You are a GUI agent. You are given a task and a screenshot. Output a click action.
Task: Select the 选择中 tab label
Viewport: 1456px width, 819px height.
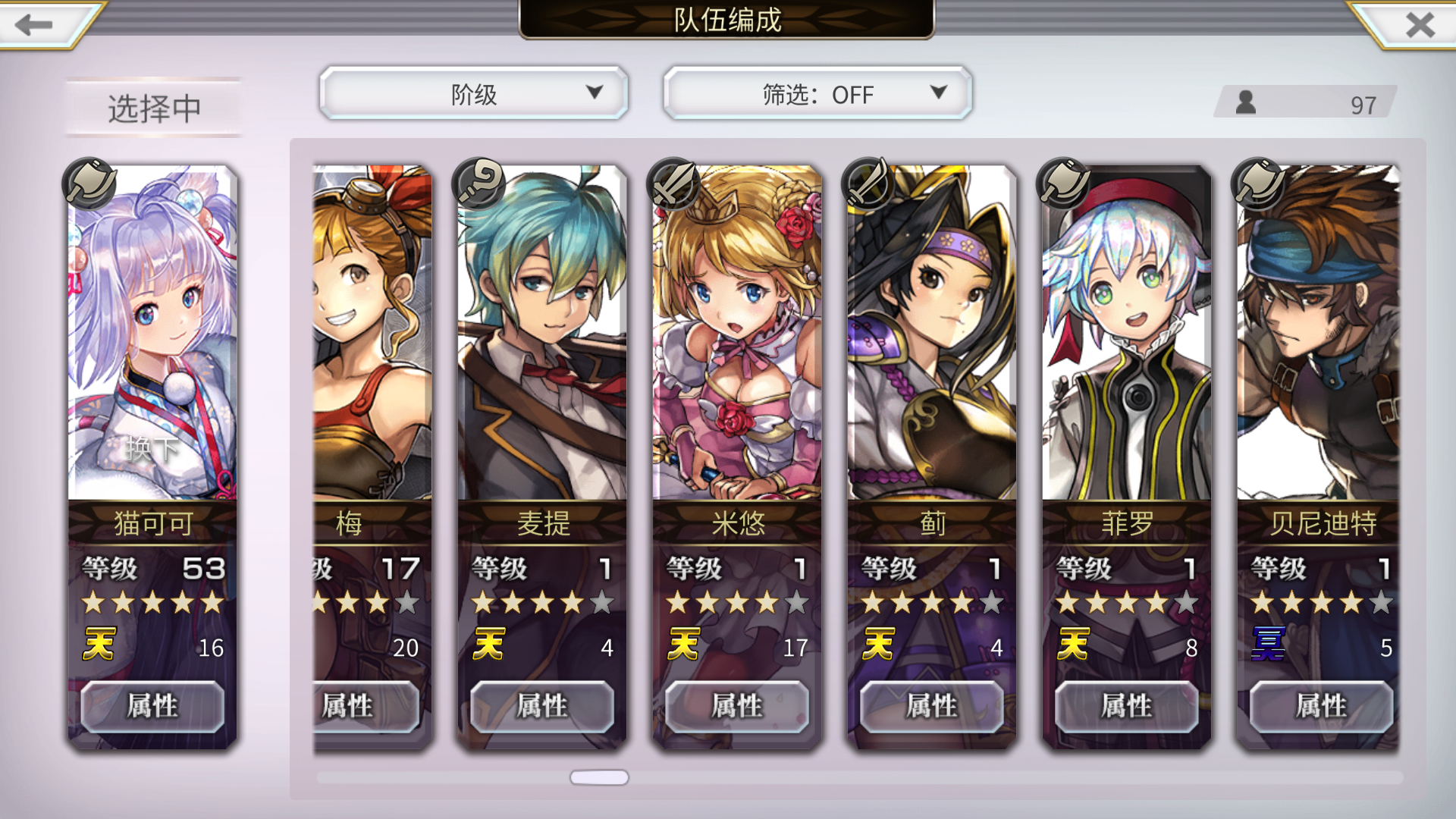[x=154, y=108]
